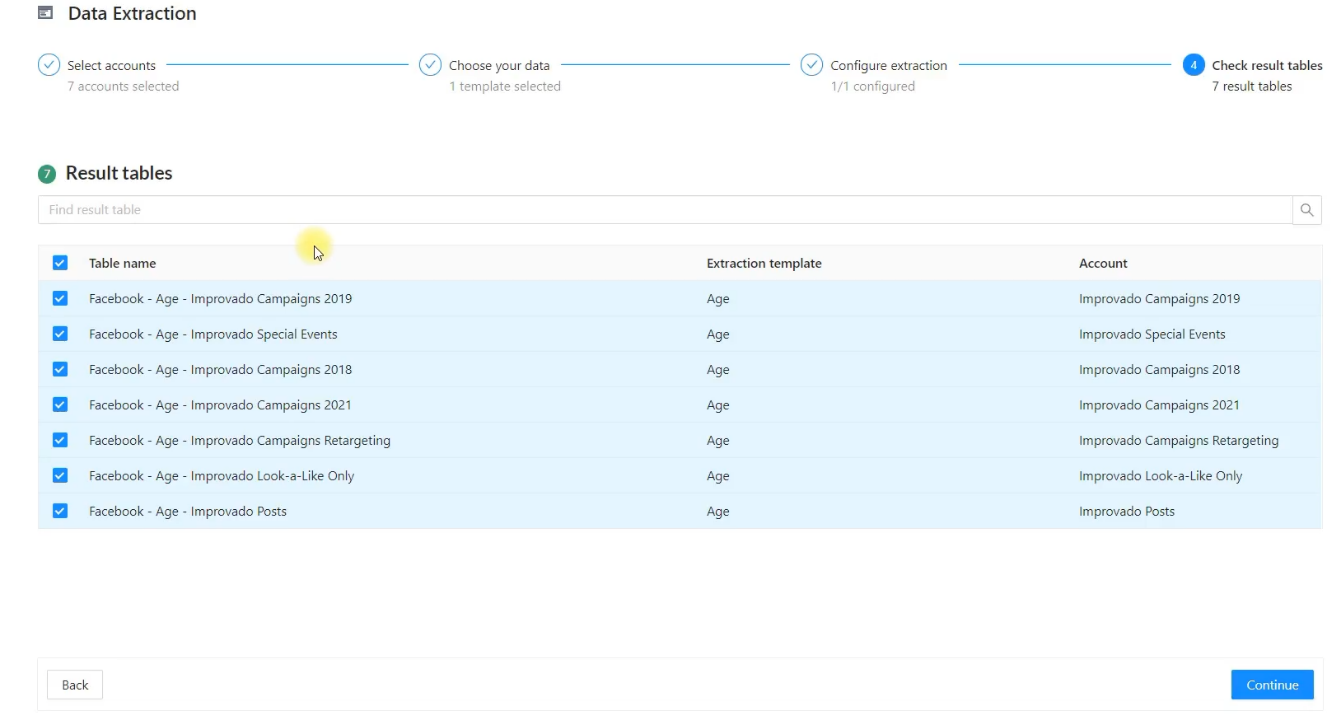Image resolution: width=1341 pixels, height=720 pixels.
Task: Click the Data Extraction page icon
Action: pos(45,13)
